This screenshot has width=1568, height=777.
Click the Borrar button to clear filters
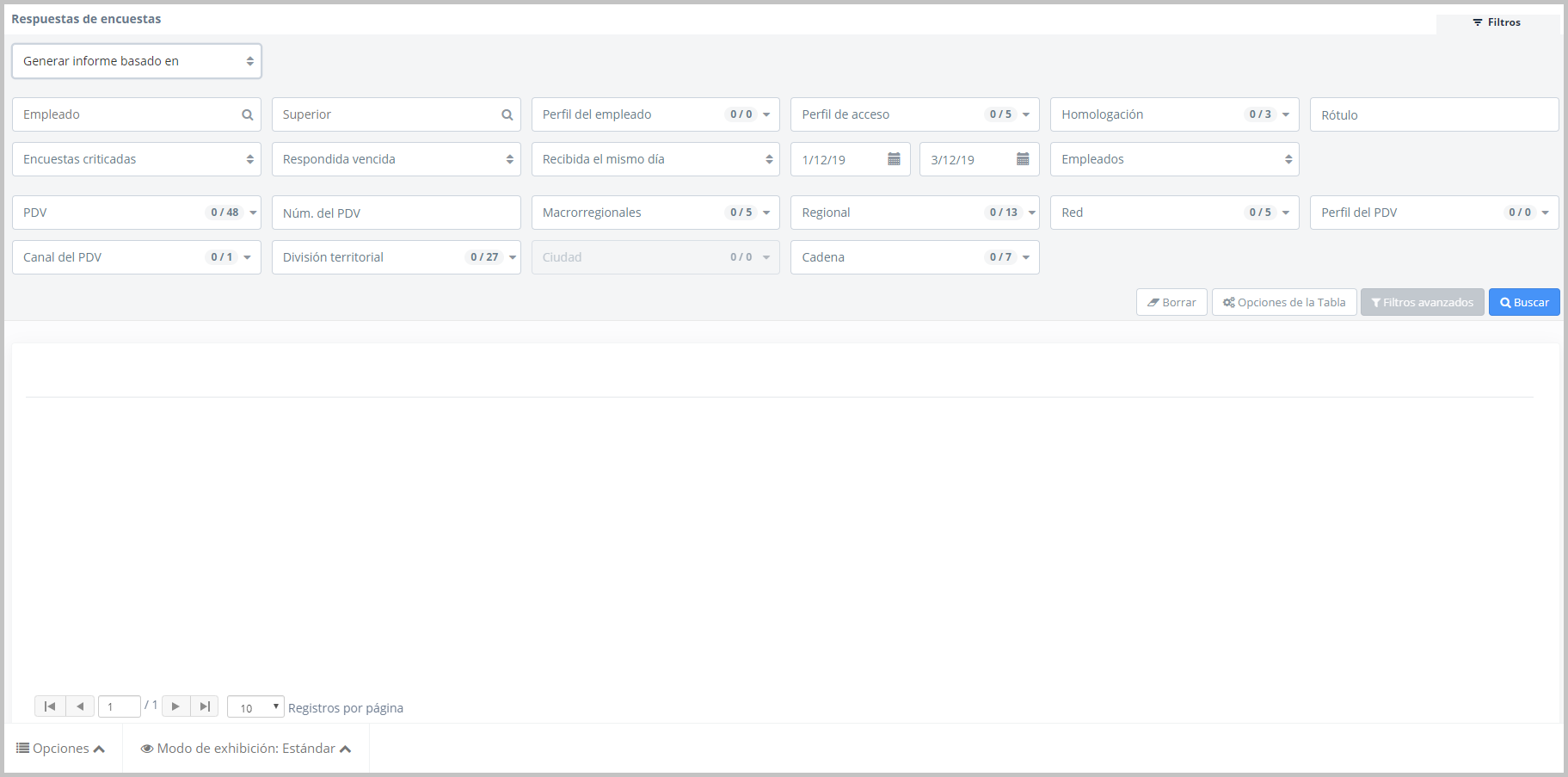point(1171,302)
